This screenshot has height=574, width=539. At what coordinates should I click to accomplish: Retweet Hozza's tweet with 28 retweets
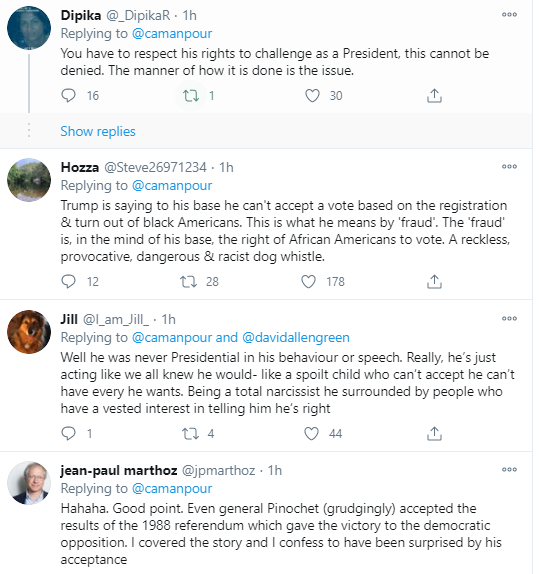189,282
